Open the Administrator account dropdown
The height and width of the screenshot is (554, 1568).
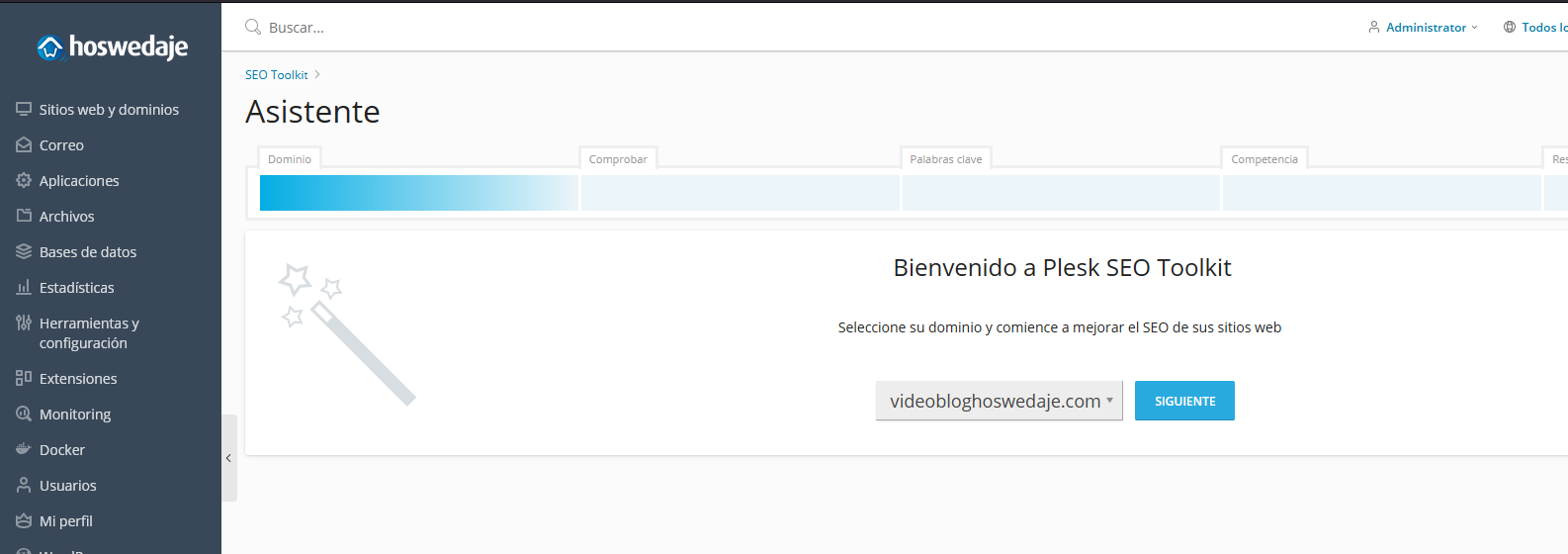[1424, 27]
